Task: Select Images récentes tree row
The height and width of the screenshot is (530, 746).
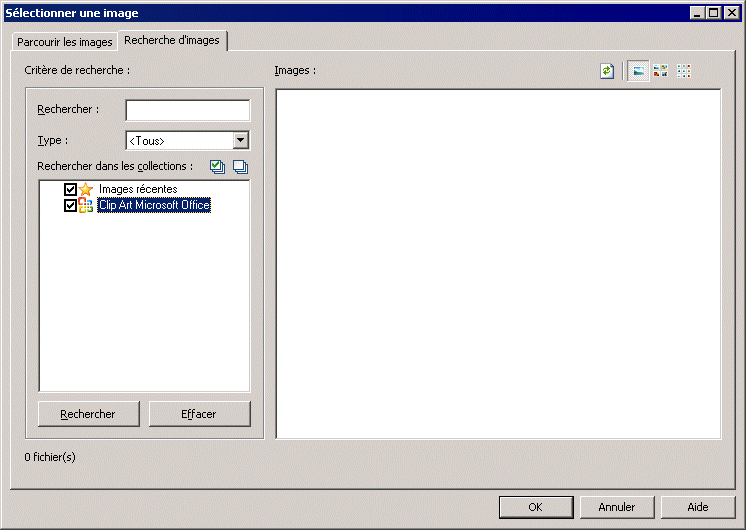Action: tap(138, 189)
